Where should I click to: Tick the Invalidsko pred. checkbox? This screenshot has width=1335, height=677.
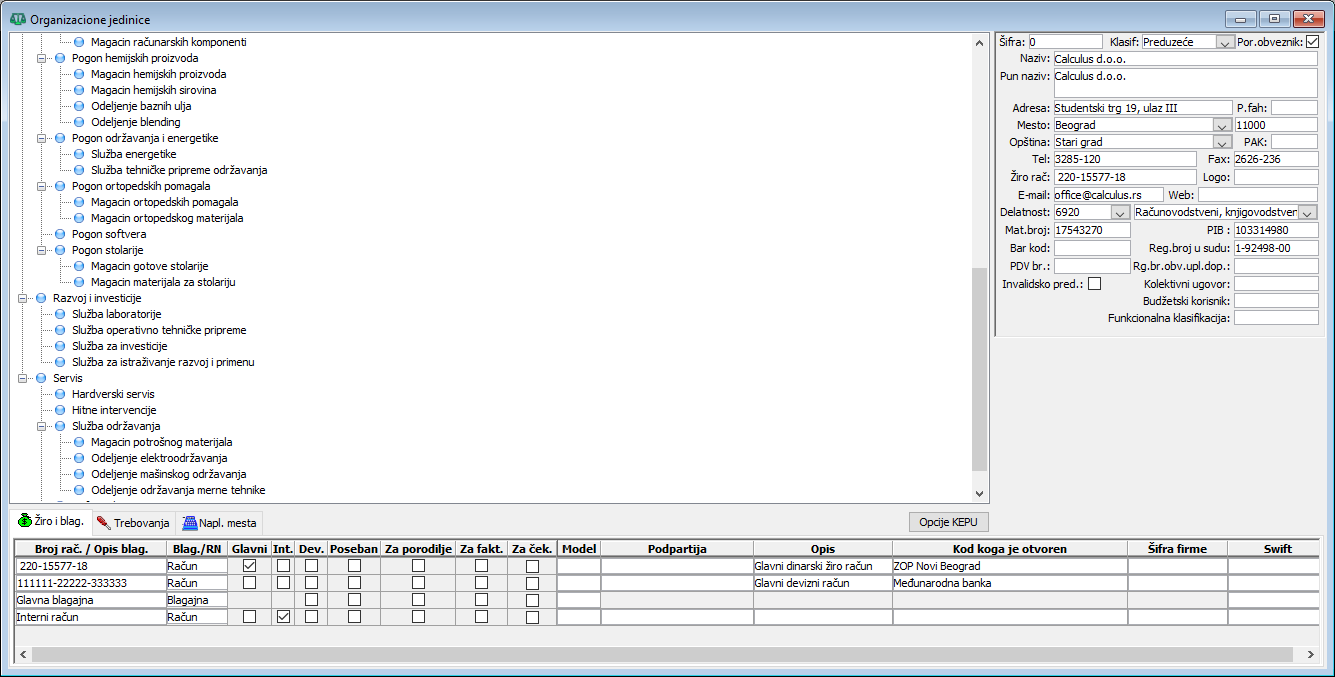(x=1094, y=284)
